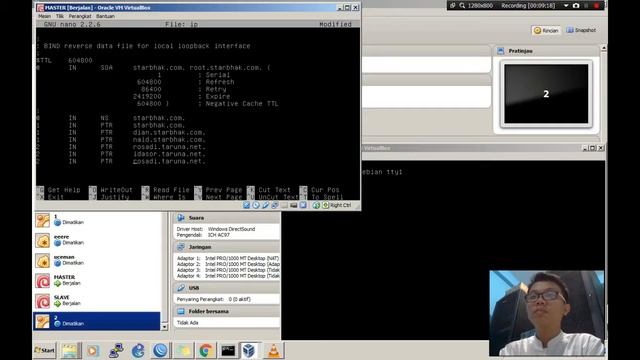Select the uceman virtual machine

[x=97, y=260]
